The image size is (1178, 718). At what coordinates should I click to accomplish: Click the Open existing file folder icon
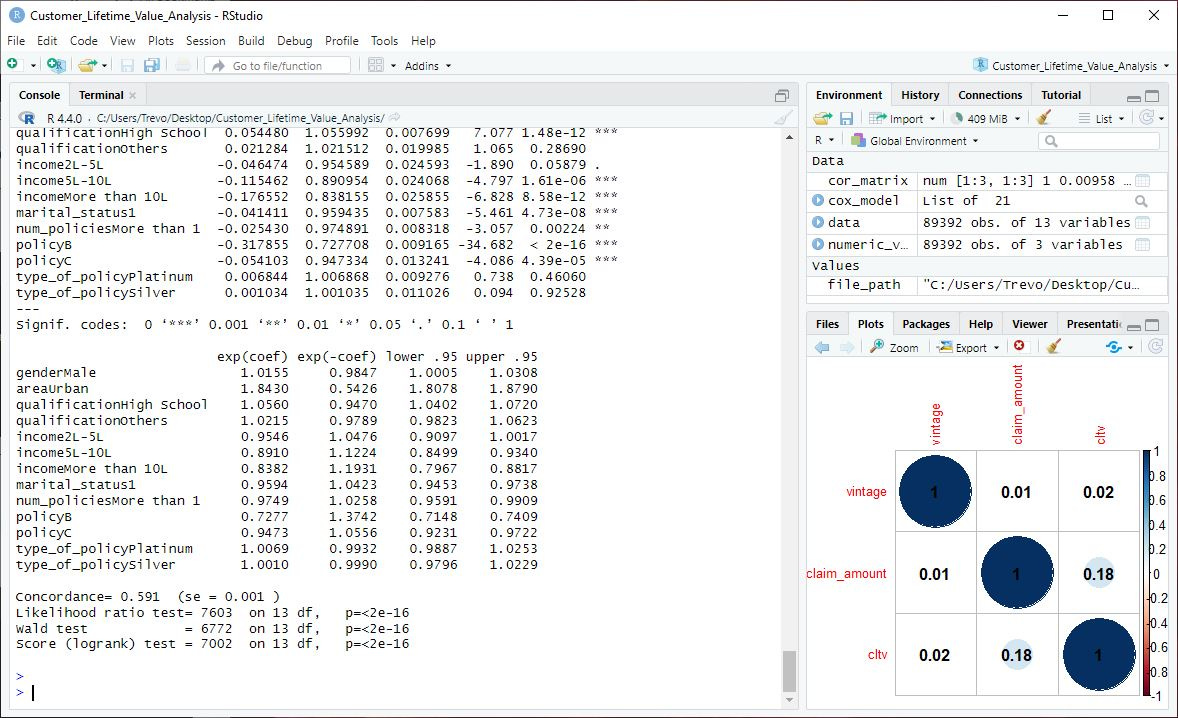(87, 65)
